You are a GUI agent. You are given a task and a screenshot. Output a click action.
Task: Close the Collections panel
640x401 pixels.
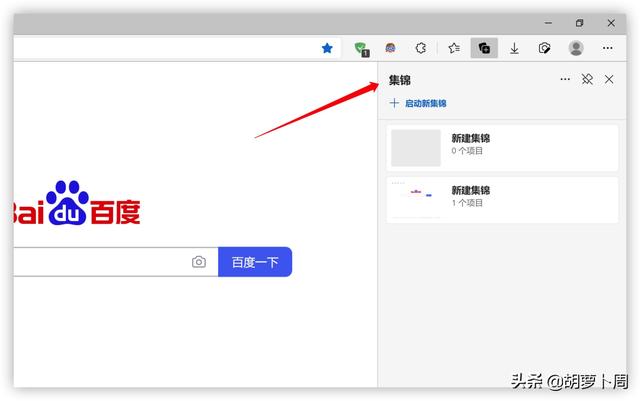(609, 79)
